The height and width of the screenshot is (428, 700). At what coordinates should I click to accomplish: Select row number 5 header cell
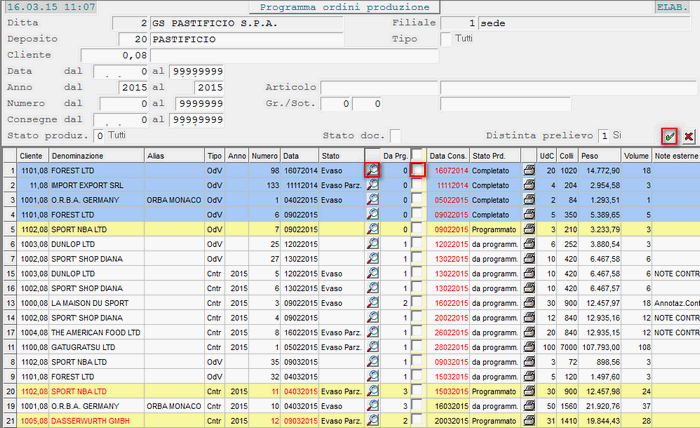pyautogui.click(x=10, y=229)
